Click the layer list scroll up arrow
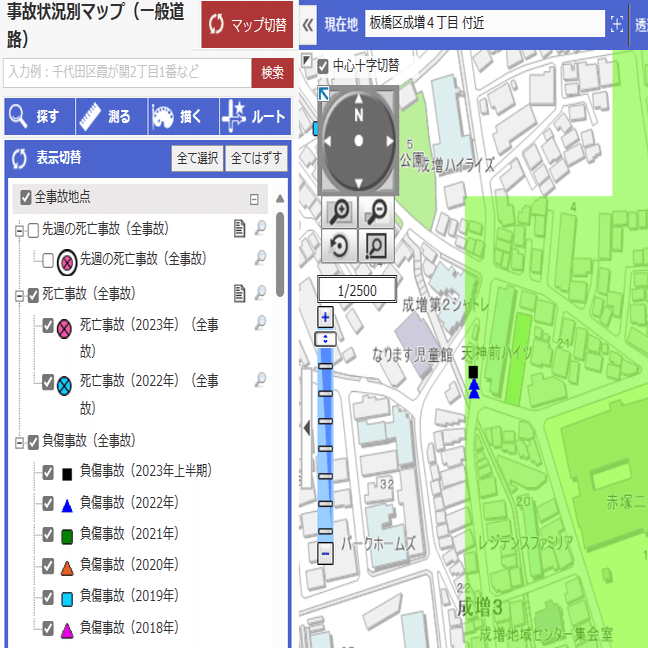 click(280, 199)
